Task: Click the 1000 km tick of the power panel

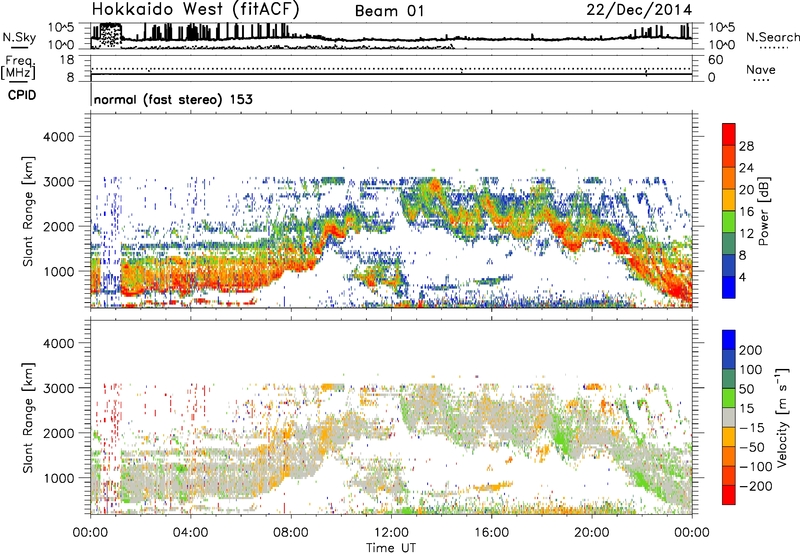Action: point(59,271)
